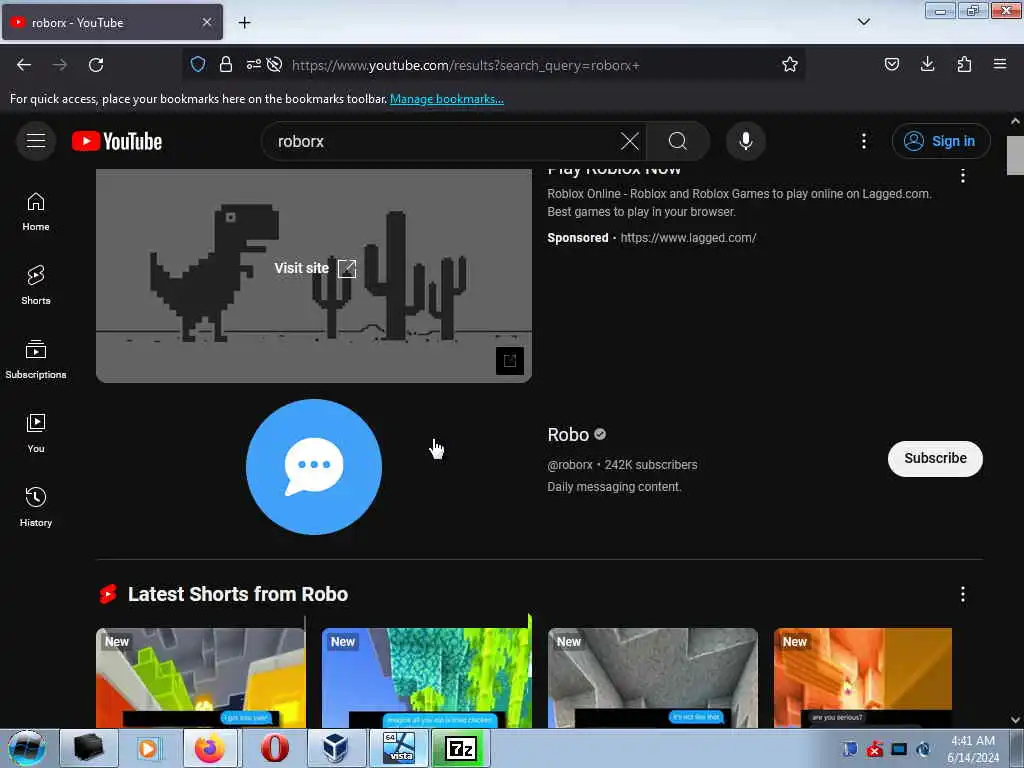Click the Firefox back arrow

[x=24, y=65]
